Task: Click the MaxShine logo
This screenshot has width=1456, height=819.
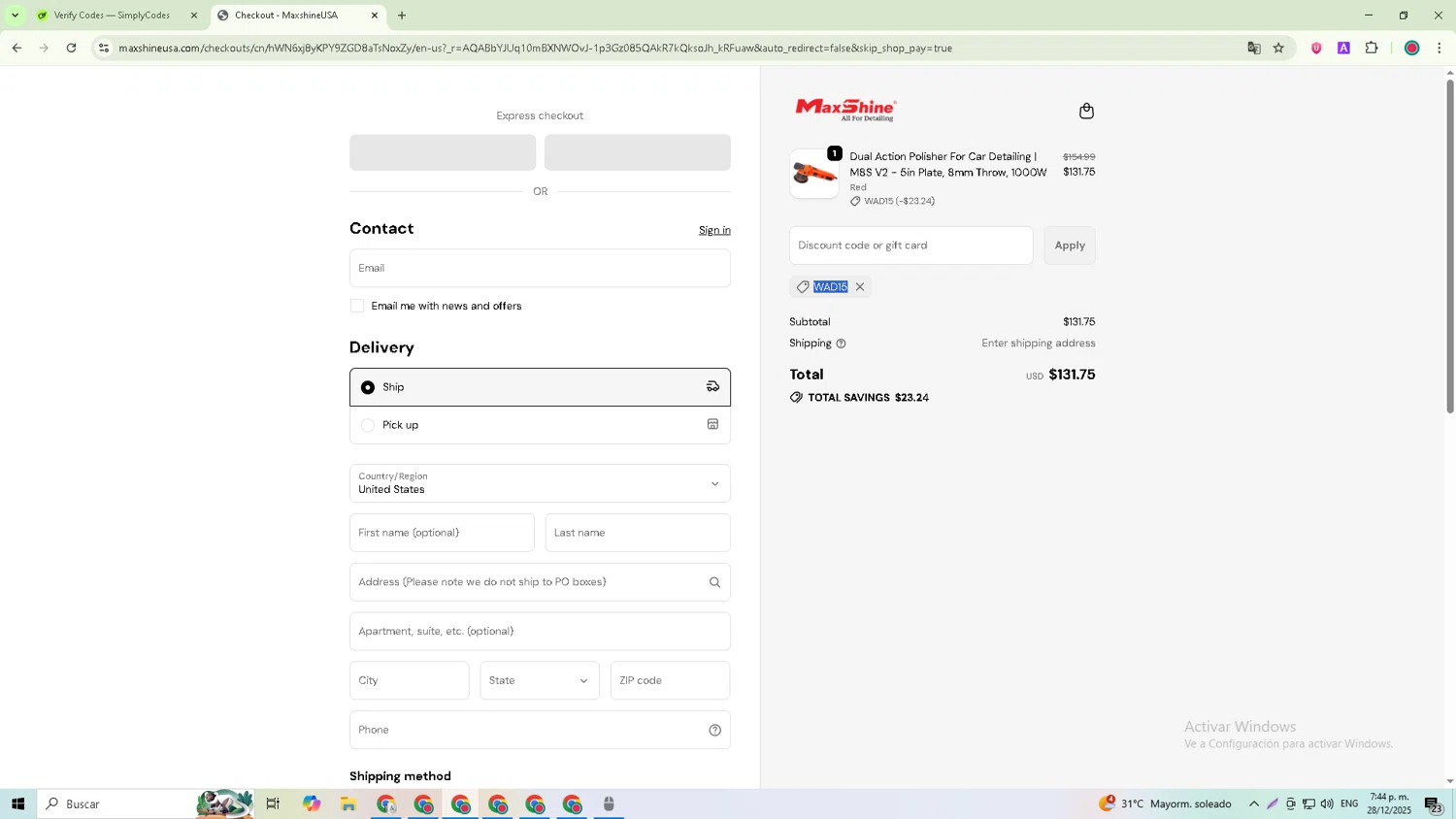Action: (845, 109)
